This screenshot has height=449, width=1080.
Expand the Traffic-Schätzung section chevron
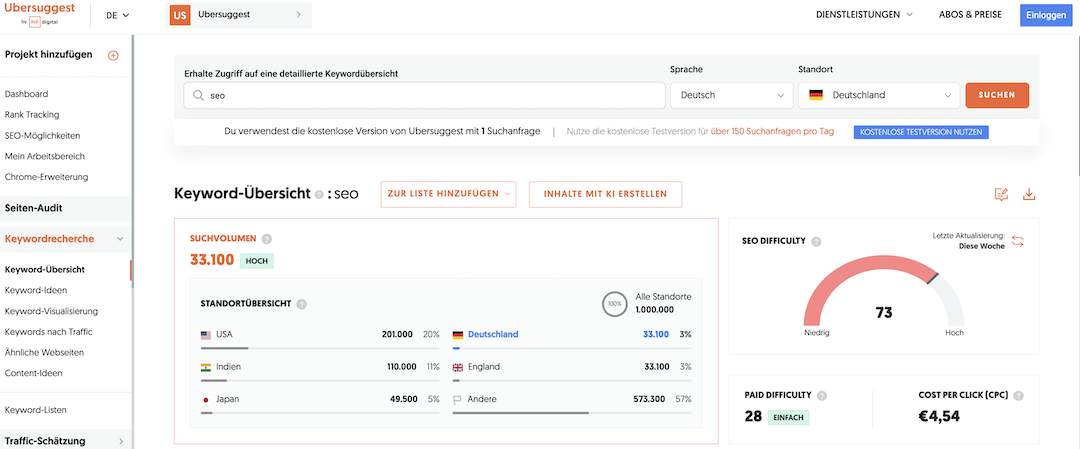121,441
